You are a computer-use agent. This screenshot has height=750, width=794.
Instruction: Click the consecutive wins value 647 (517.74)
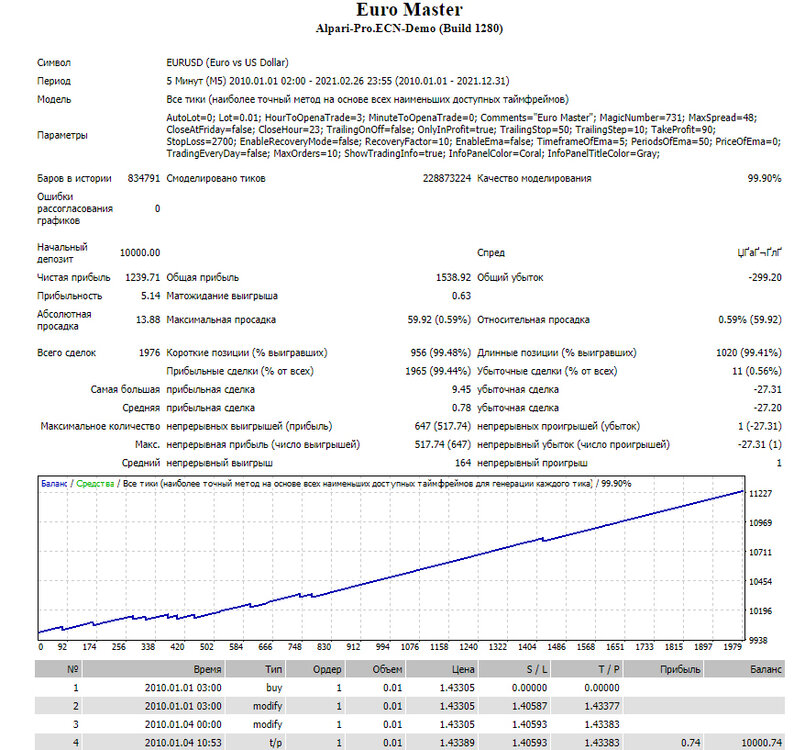443,426
